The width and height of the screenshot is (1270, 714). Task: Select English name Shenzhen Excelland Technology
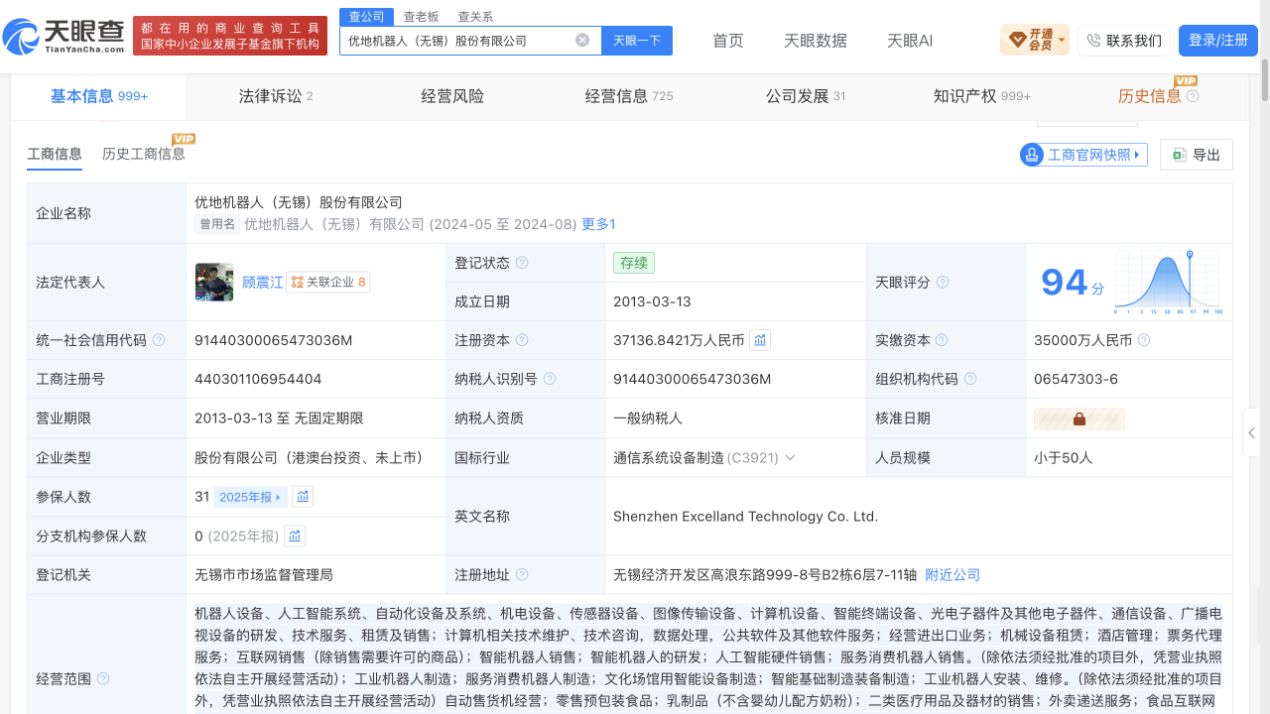[x=745, y=516]
